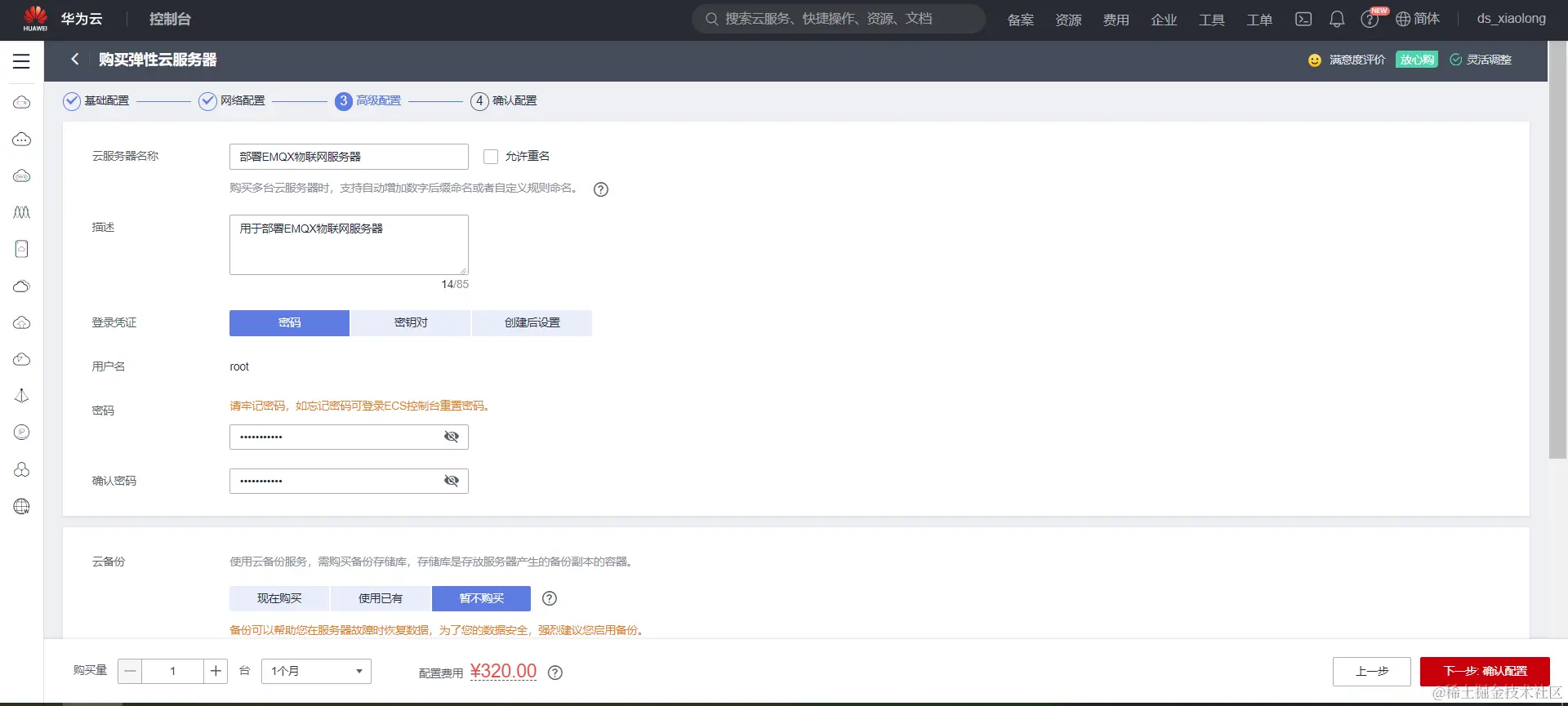Click the wave-shaped icon in the sidebar

(21, 212)
